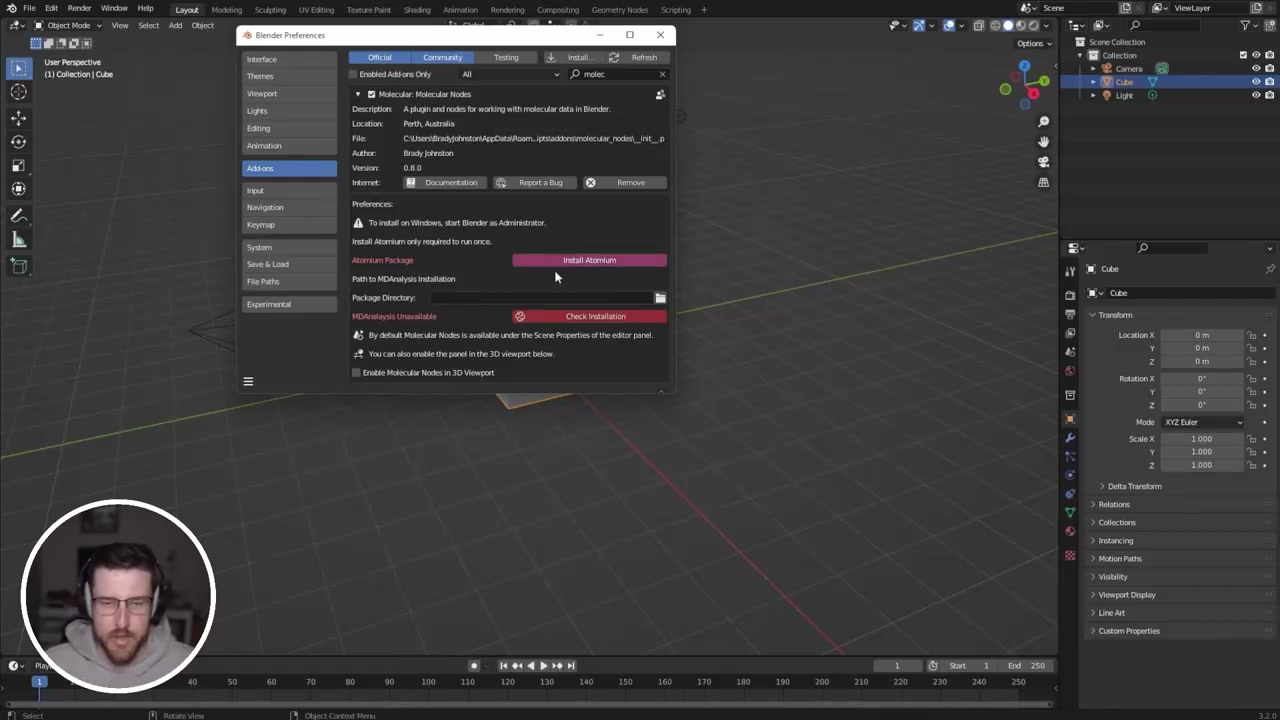The image size is (1280, 720).
Task: Toggle Enabled Add-ons Only checkbox
Action: point(353,74)
